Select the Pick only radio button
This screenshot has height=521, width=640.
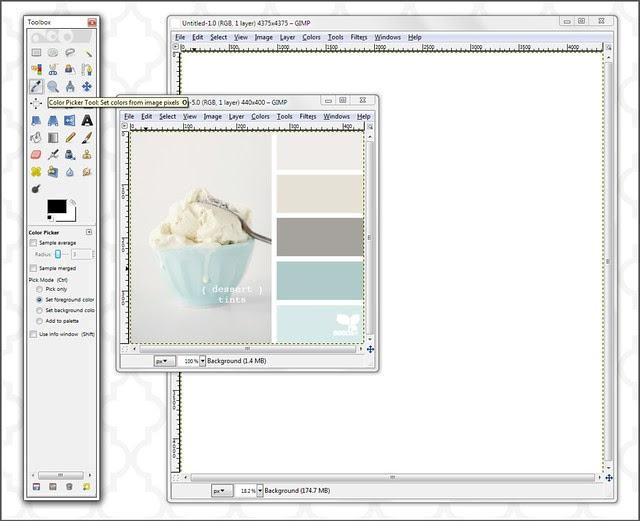pos(39,288)
